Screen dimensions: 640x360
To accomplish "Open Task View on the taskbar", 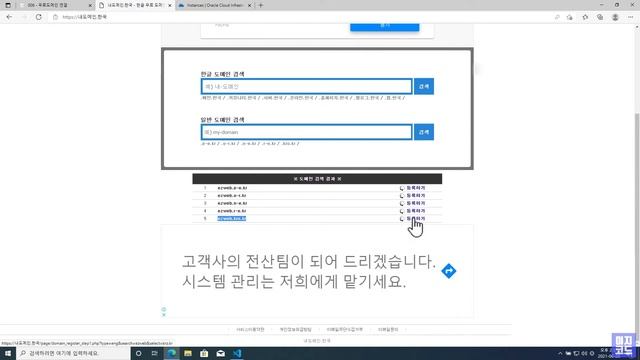I will pyautogui.click(x=155, y=353).
